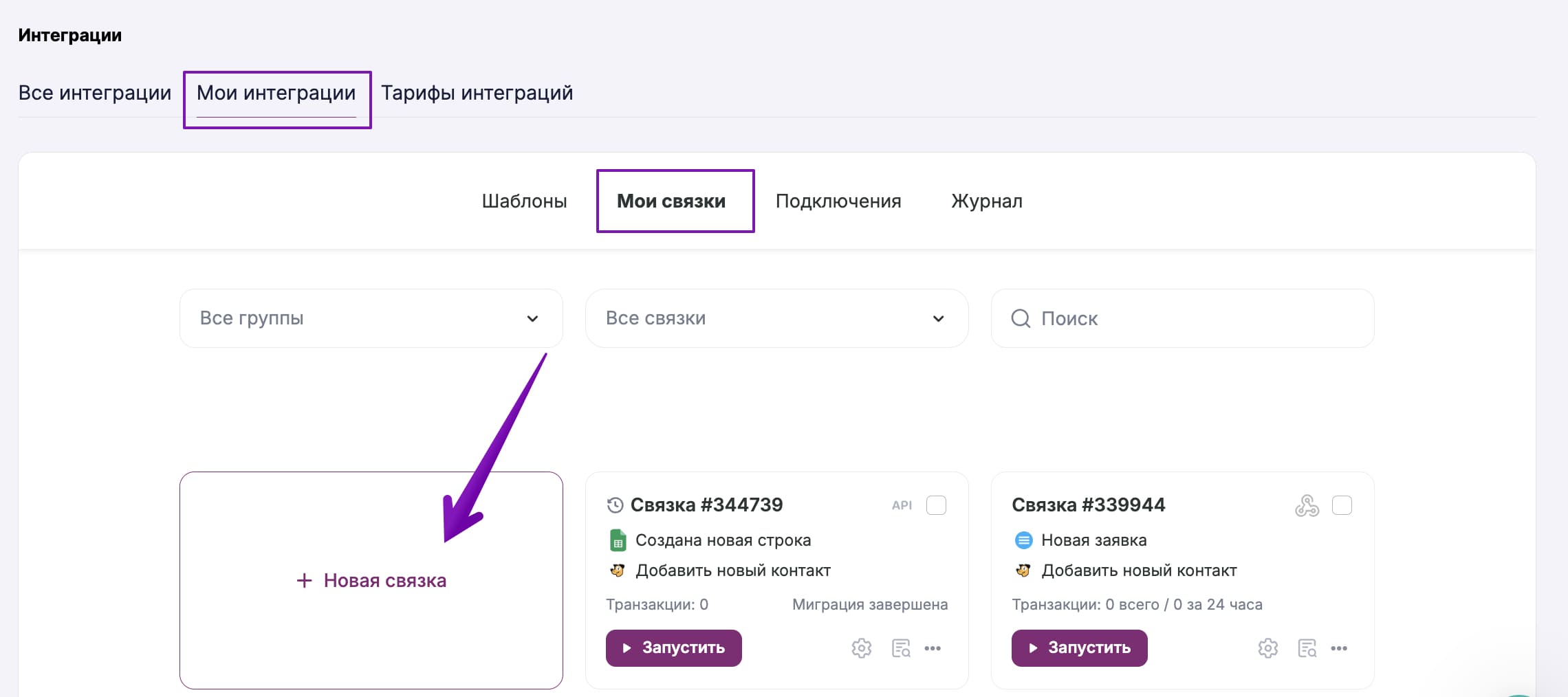This screenshot has height=697, width=1568.
Task: Open more options for Связка #339944
Action: 1339,648
